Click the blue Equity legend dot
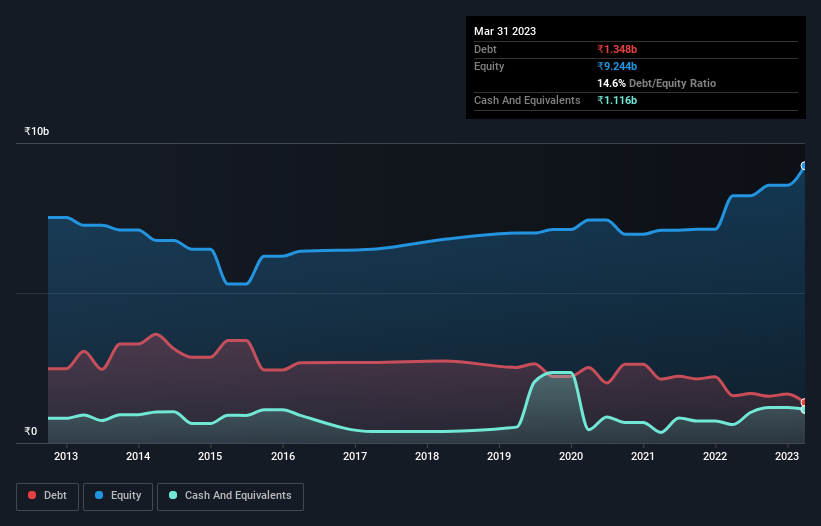The height and width of the screenshot is (526, 821). point(99,495)
